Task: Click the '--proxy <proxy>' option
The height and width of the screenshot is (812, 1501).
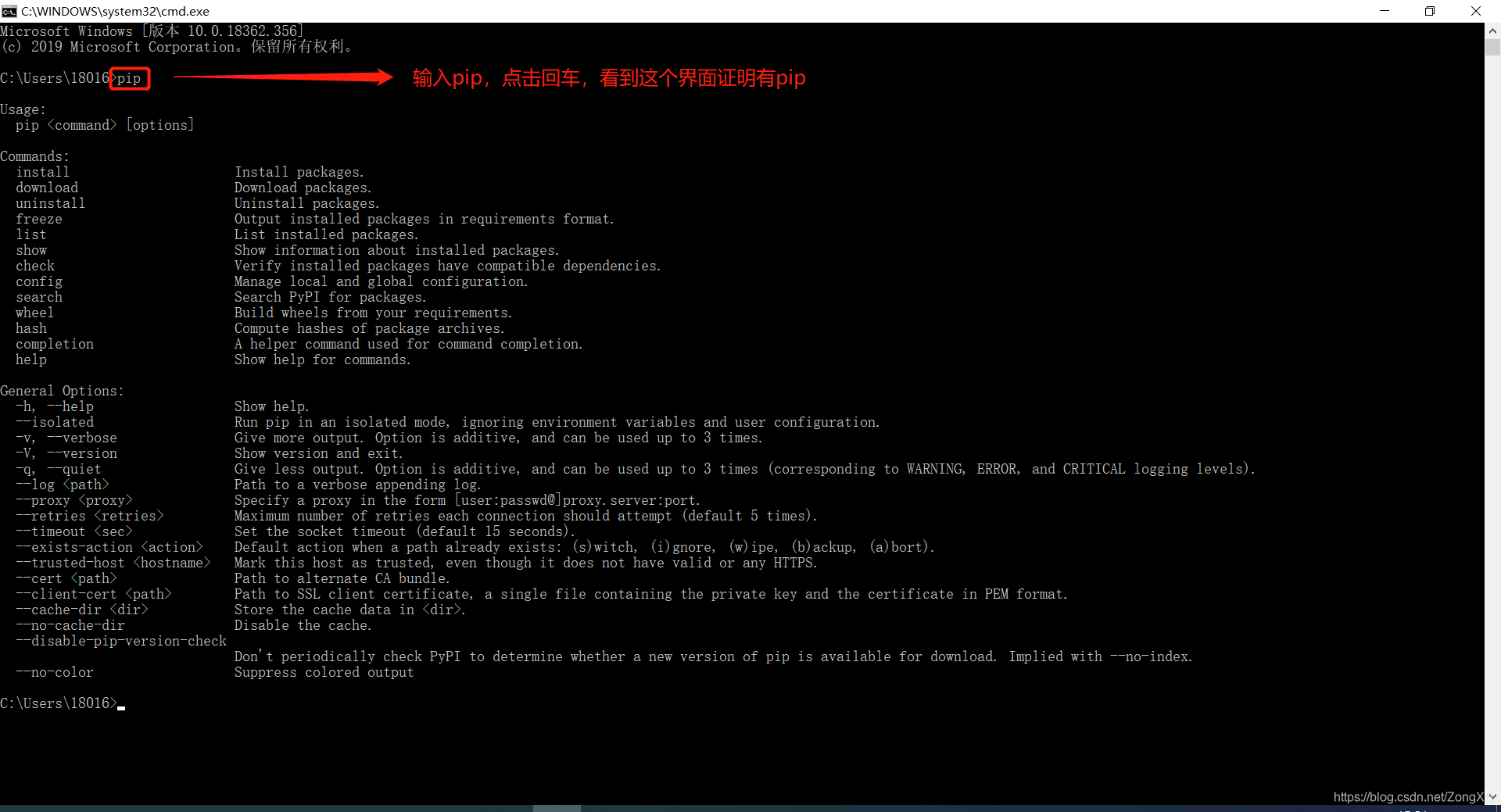Action: point(74,500)
